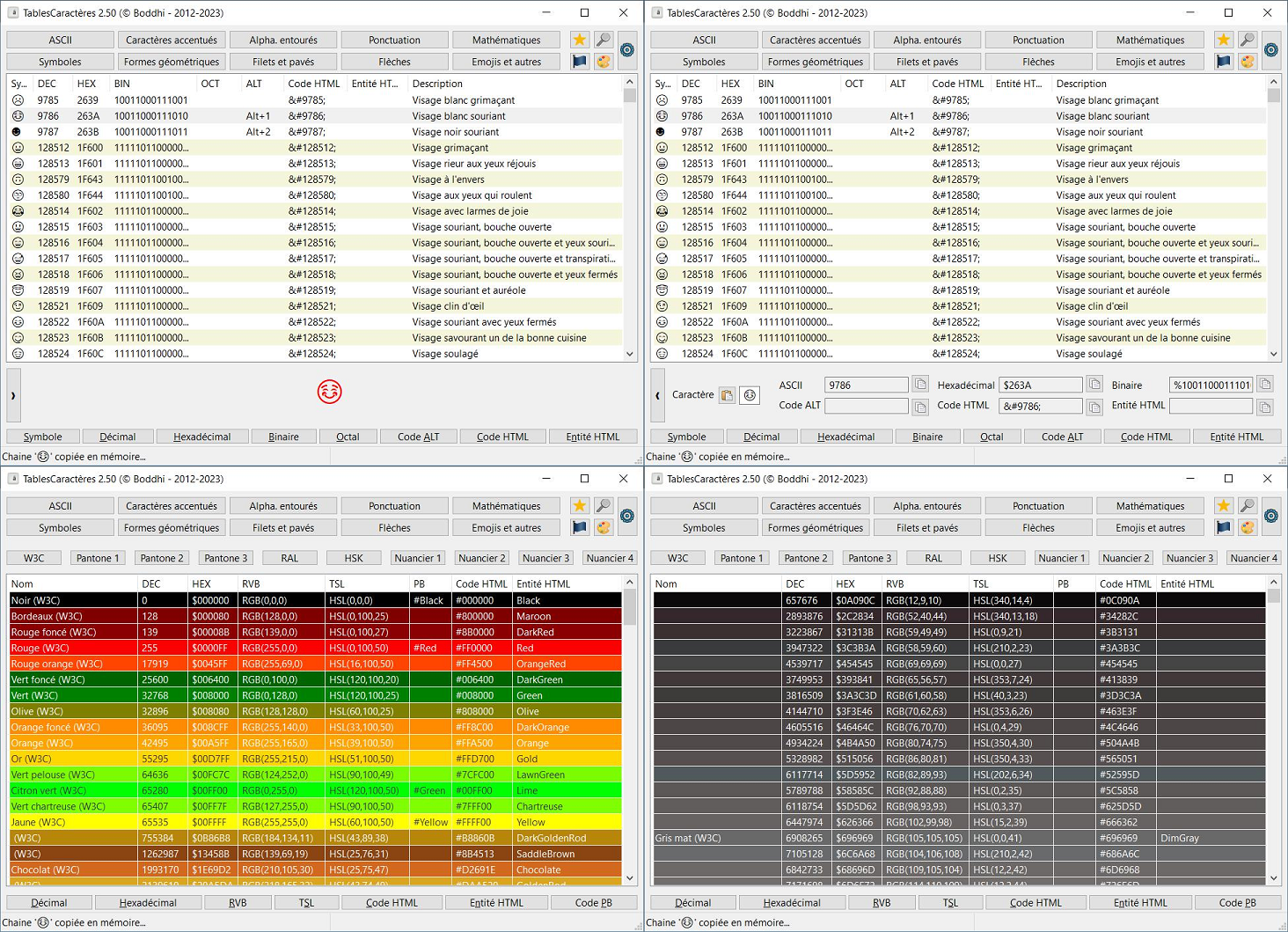Collapse the details panel using the ‹ arrow
The image size is (1288, 932).
click(657, 395)
